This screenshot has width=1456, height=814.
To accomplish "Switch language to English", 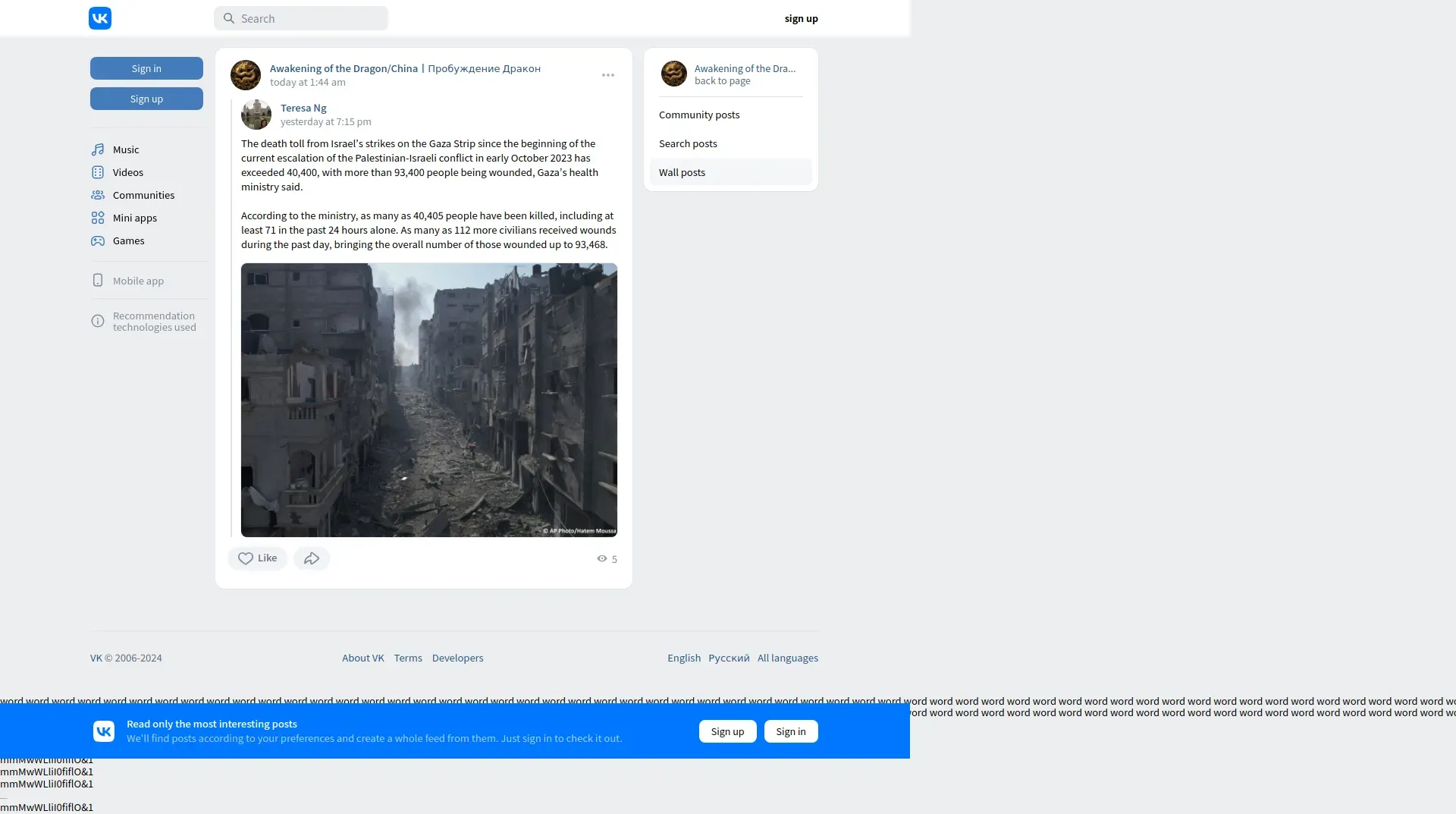I will tap(684, 658).
